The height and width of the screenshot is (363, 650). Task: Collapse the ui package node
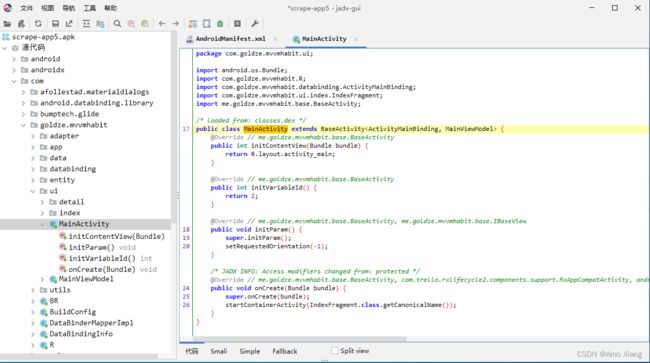[33, 191]
